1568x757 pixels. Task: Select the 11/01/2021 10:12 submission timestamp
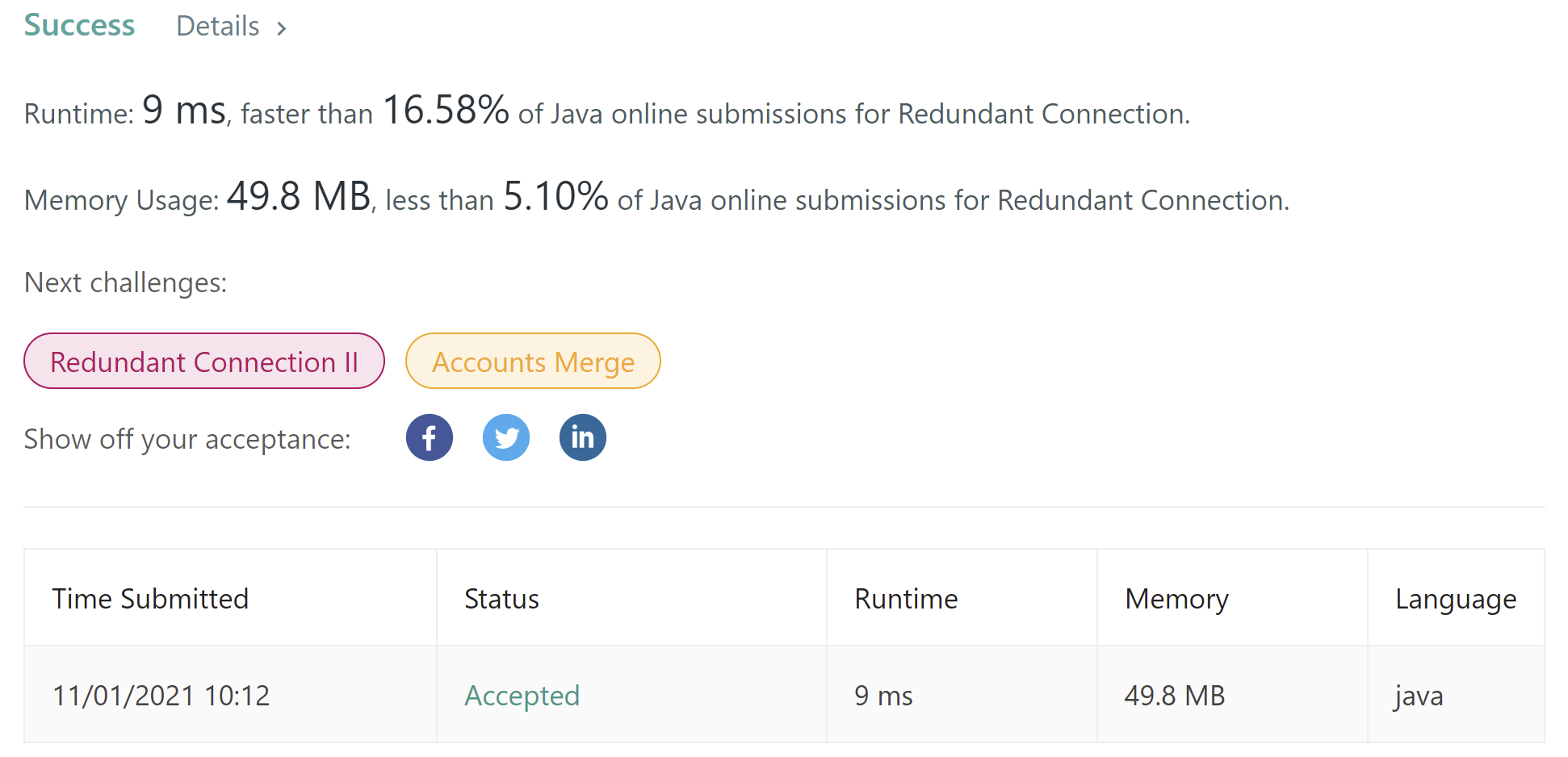coord(161,695)
